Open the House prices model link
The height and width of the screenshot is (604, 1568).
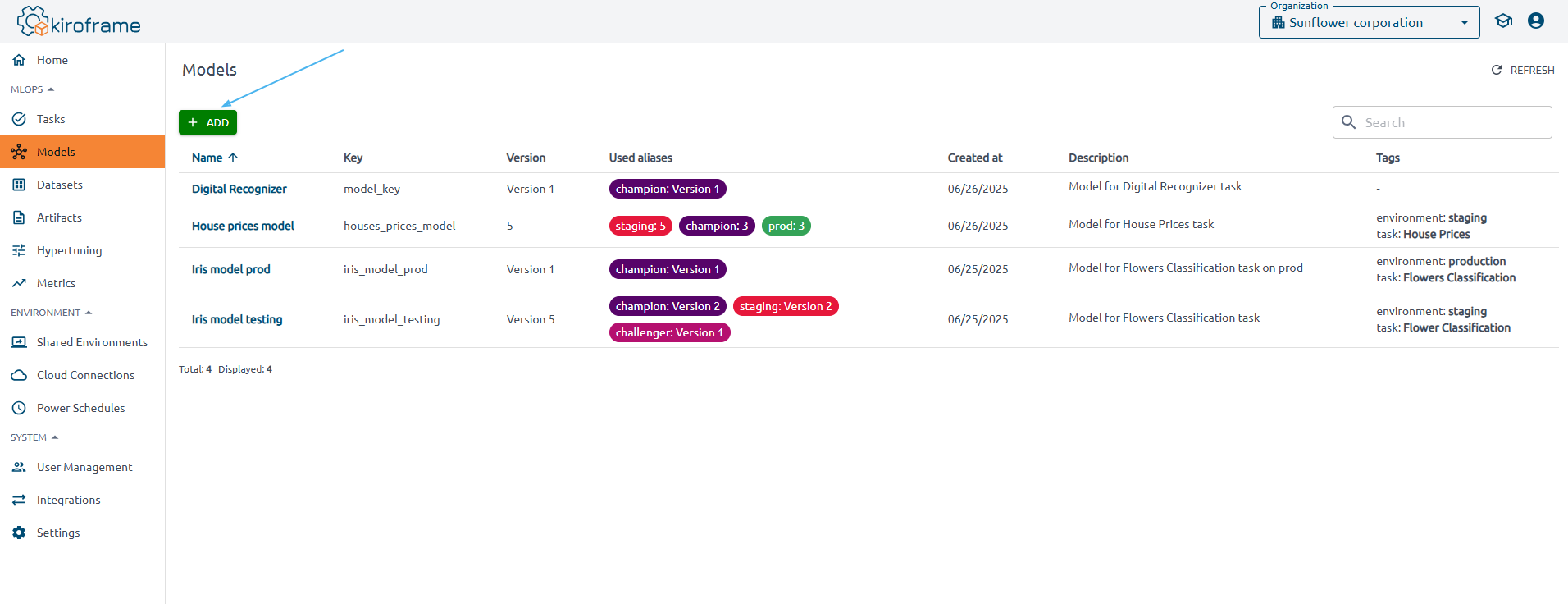coord(243,226)
